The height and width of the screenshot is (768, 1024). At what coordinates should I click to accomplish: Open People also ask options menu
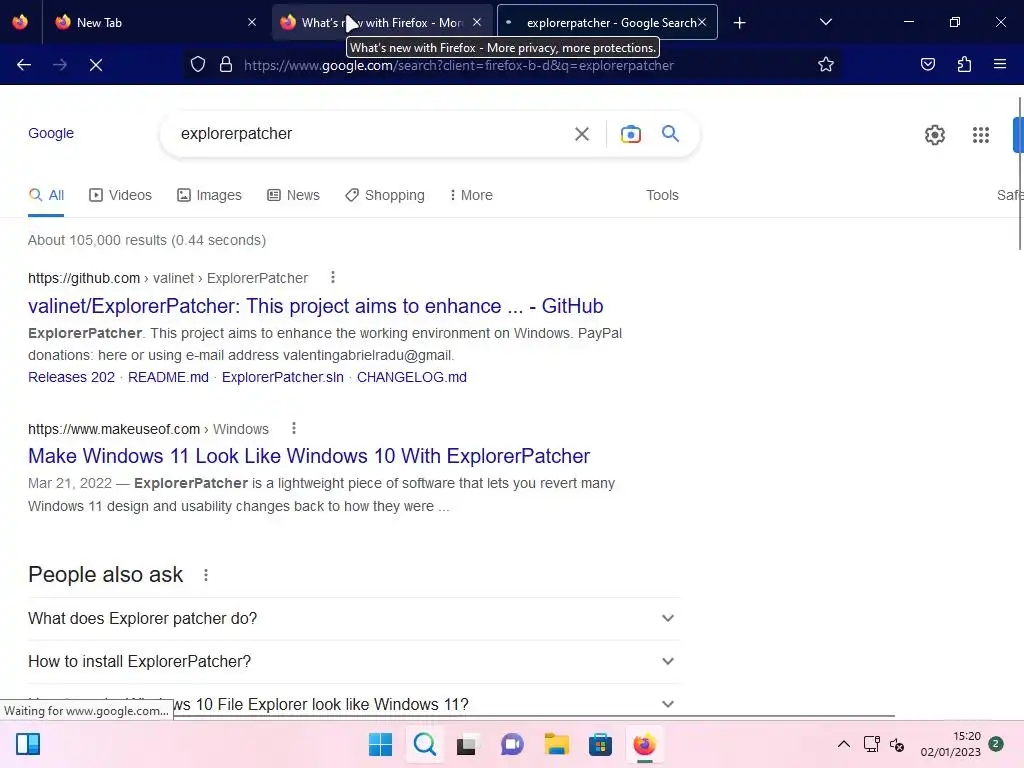pos(206,575)
